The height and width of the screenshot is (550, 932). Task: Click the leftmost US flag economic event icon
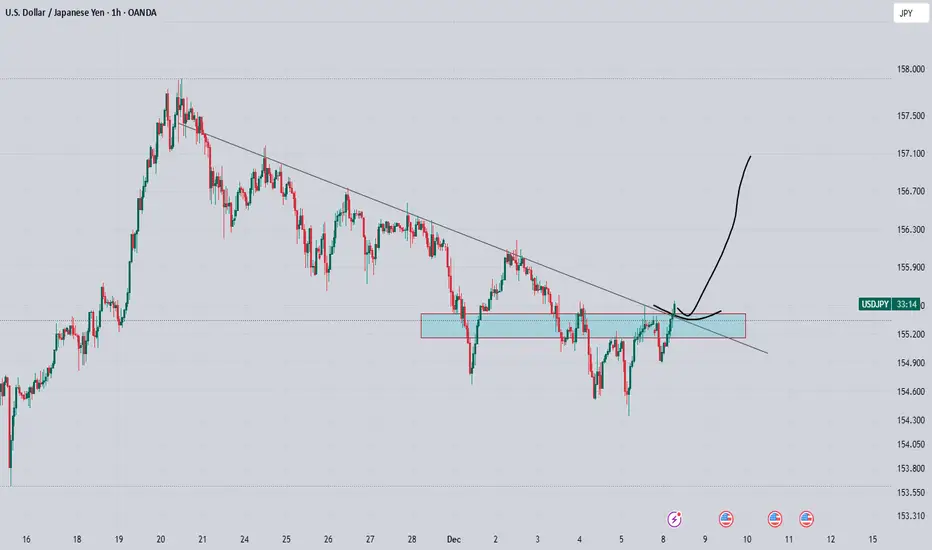click(x=726, y=518)
